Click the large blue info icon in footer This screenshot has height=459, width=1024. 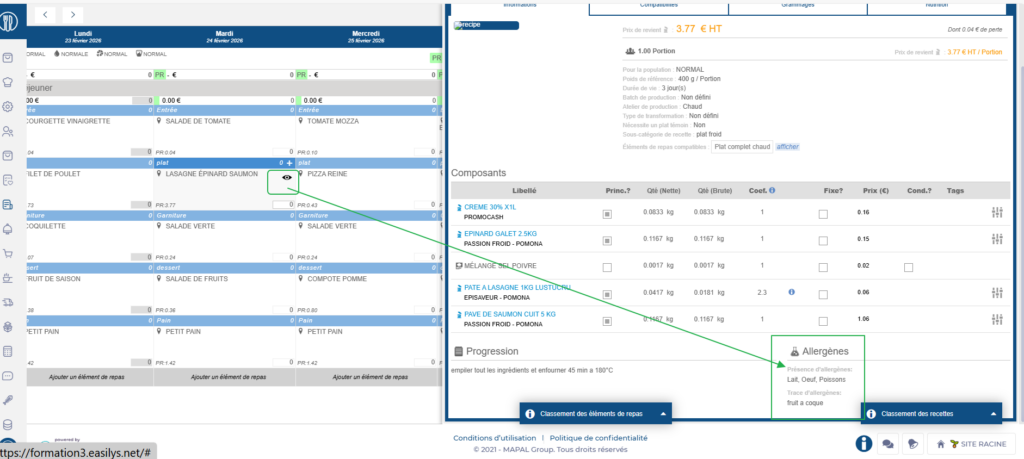(863, 443)
